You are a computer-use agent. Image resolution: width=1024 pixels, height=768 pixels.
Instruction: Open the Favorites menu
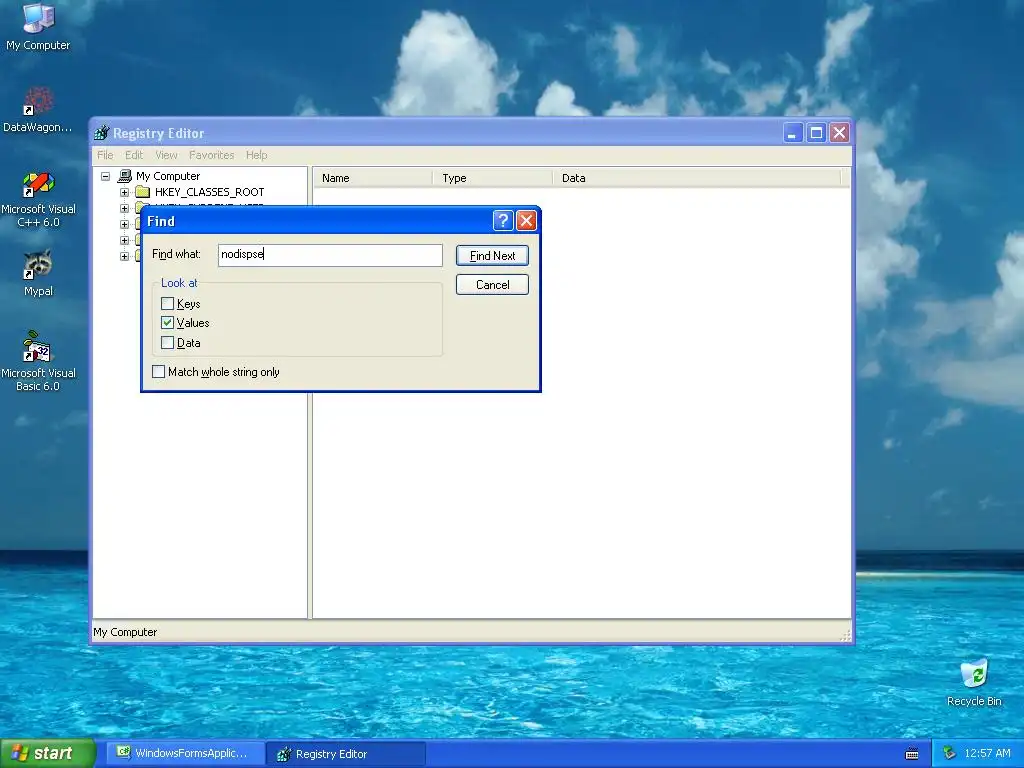[x=212, y=155]
